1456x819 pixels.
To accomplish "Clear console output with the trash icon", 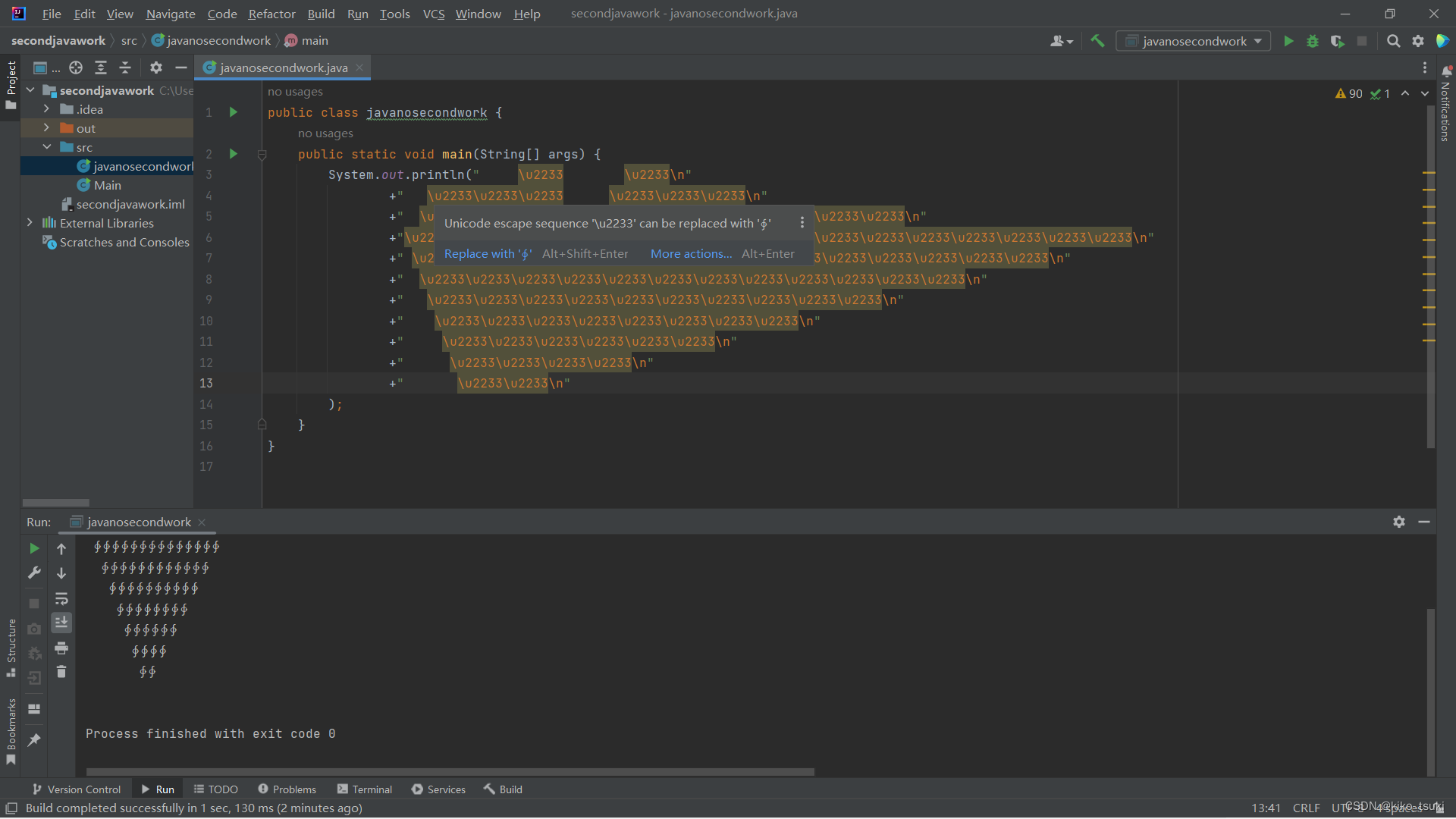I will click(x=61, y=672).
